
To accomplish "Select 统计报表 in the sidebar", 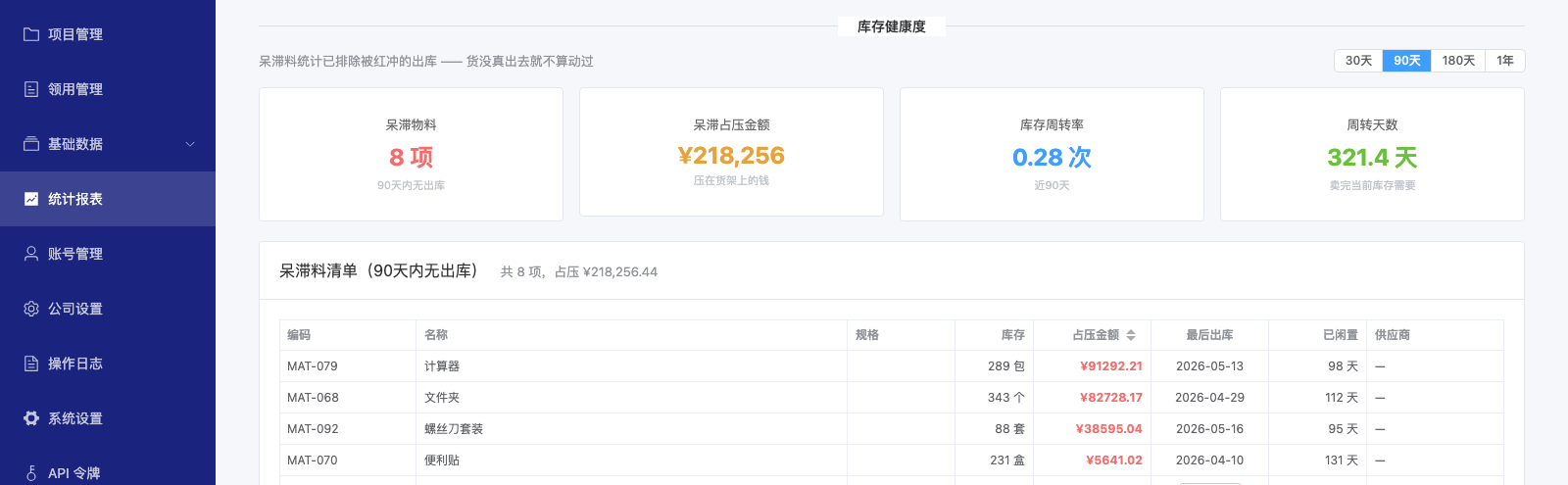I will coord(108,199).
